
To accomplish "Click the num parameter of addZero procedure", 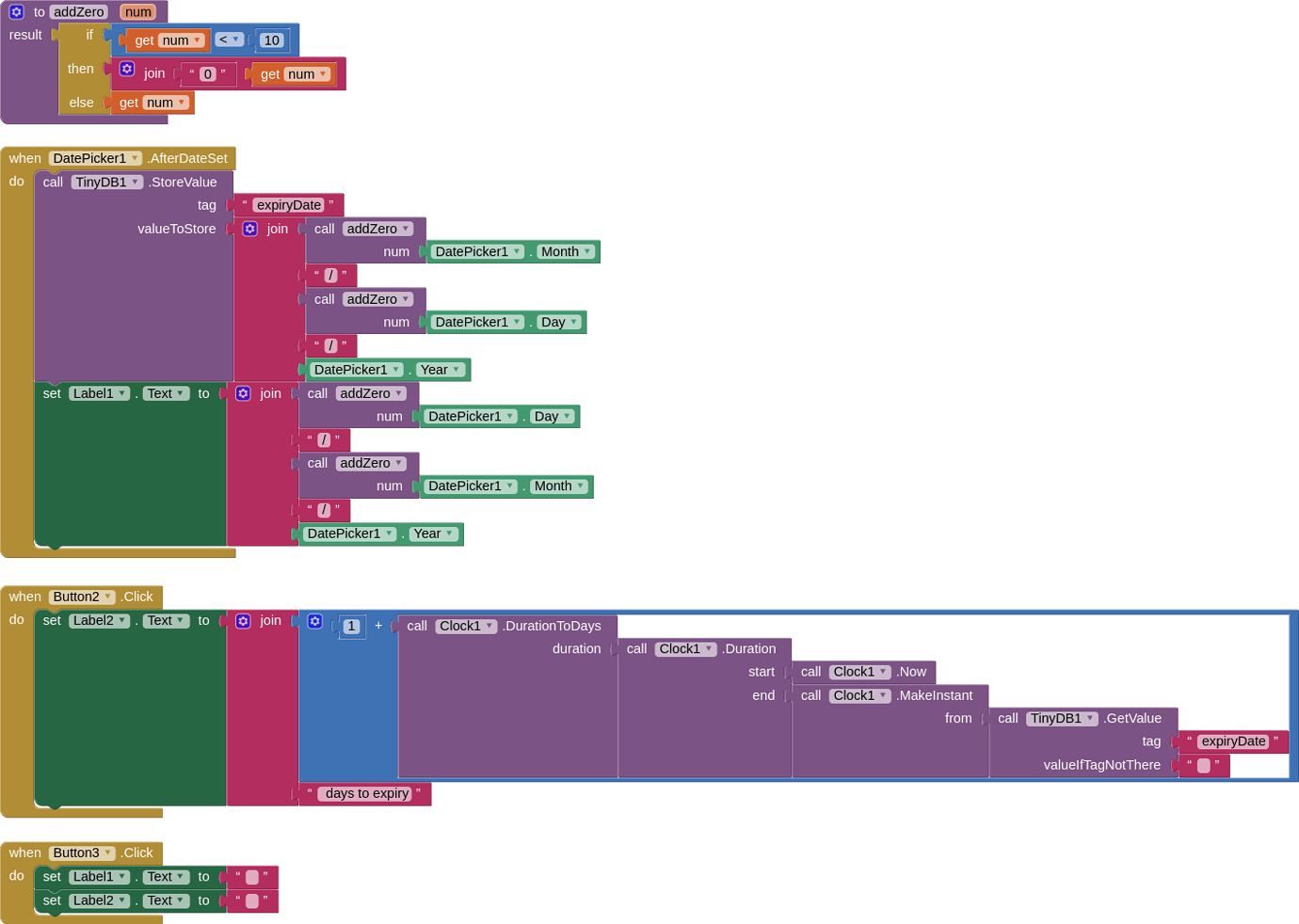I will (x=138, y=12).
